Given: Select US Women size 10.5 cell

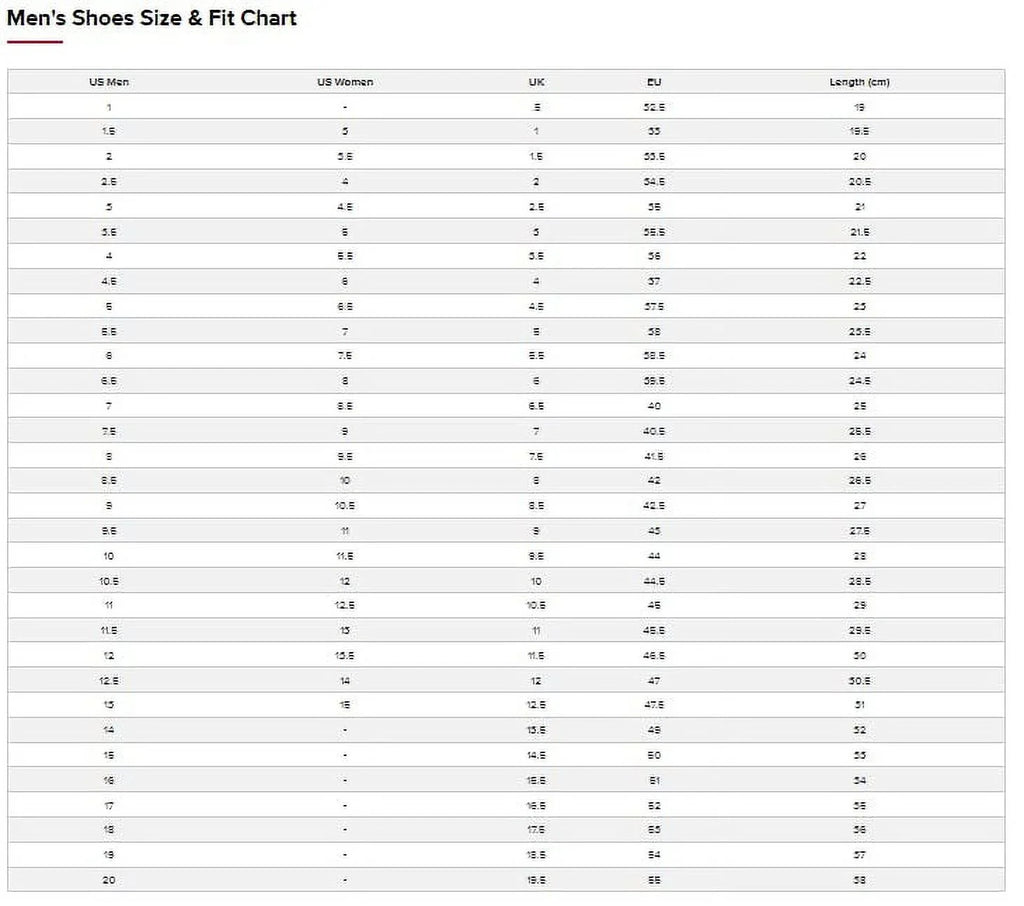Looking at the screenshot, I should click(345, 506).
